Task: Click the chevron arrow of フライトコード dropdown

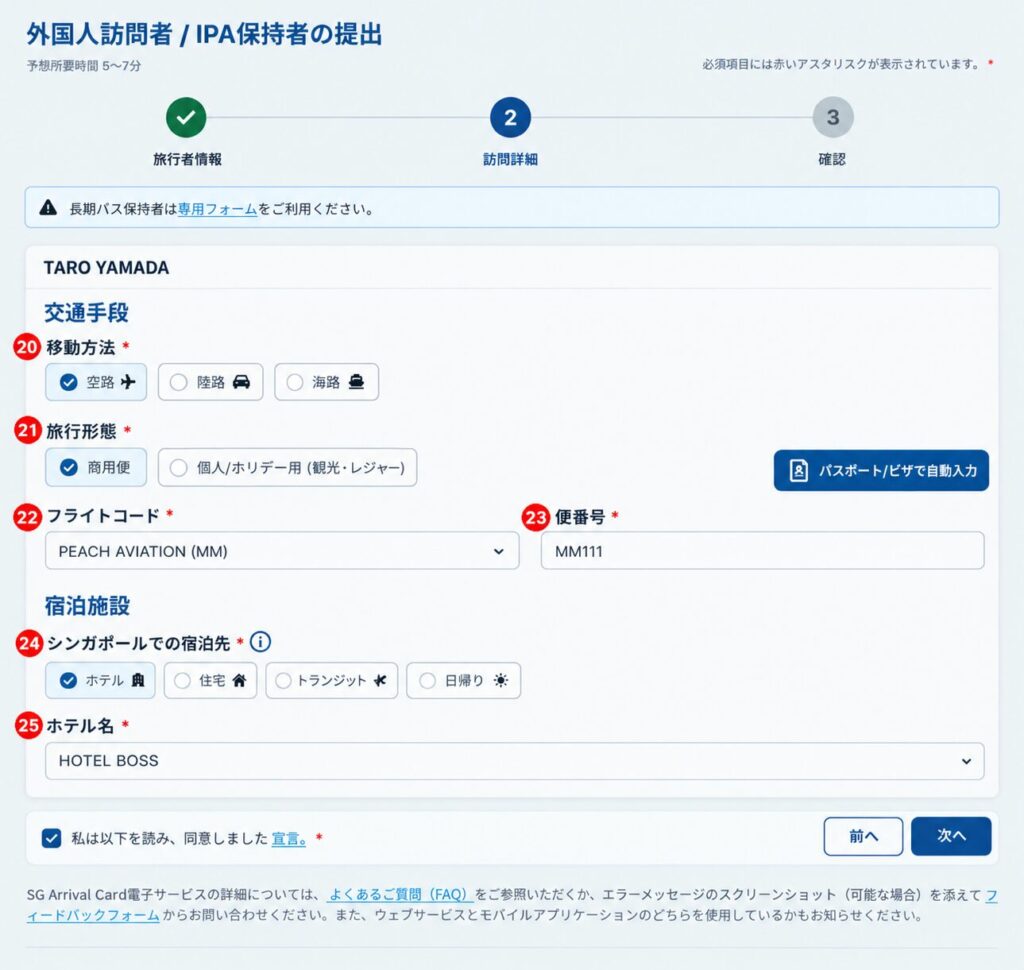Action: tap(499, 551)
